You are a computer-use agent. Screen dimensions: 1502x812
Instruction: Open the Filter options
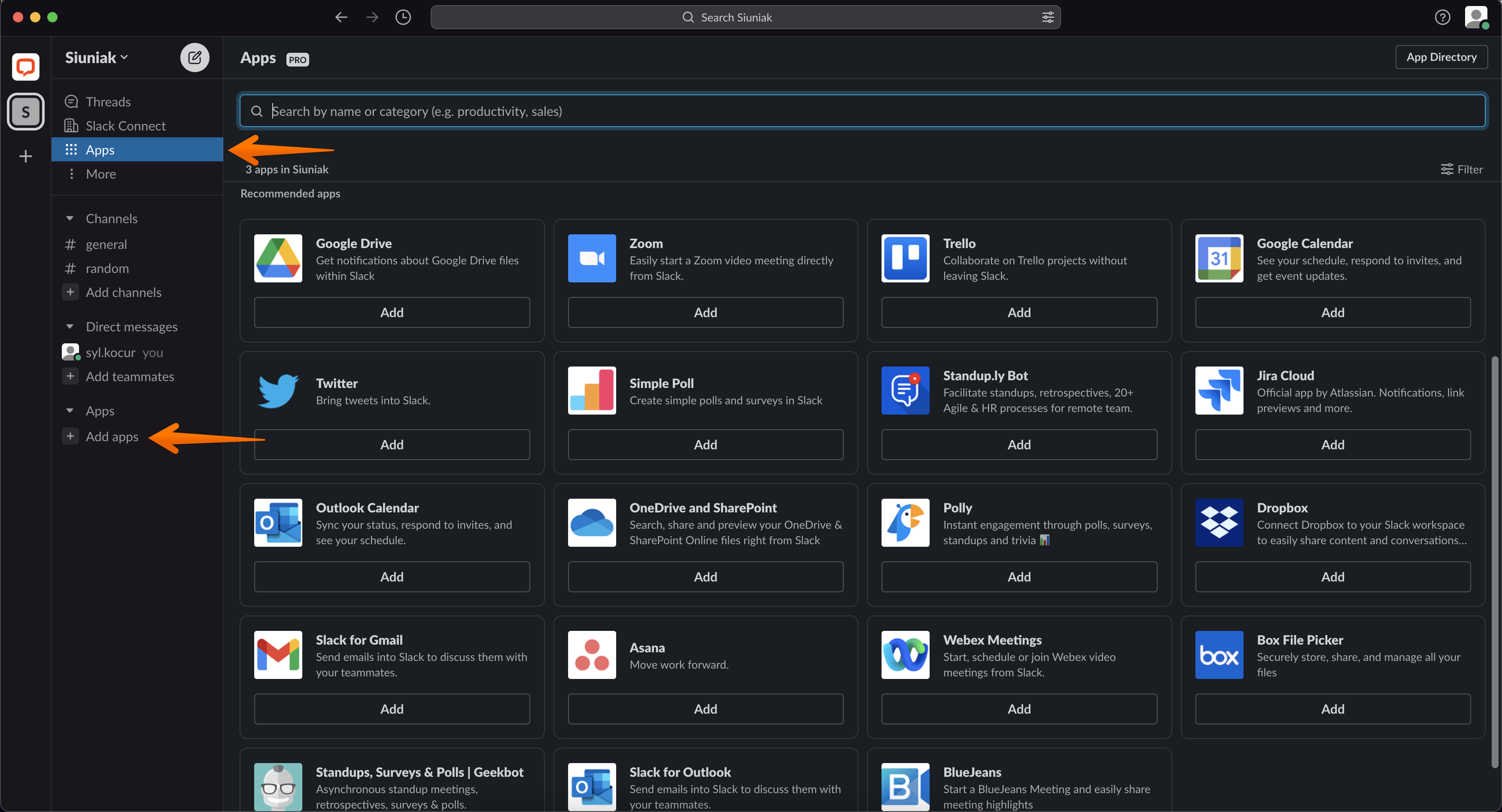point(1461,169)
